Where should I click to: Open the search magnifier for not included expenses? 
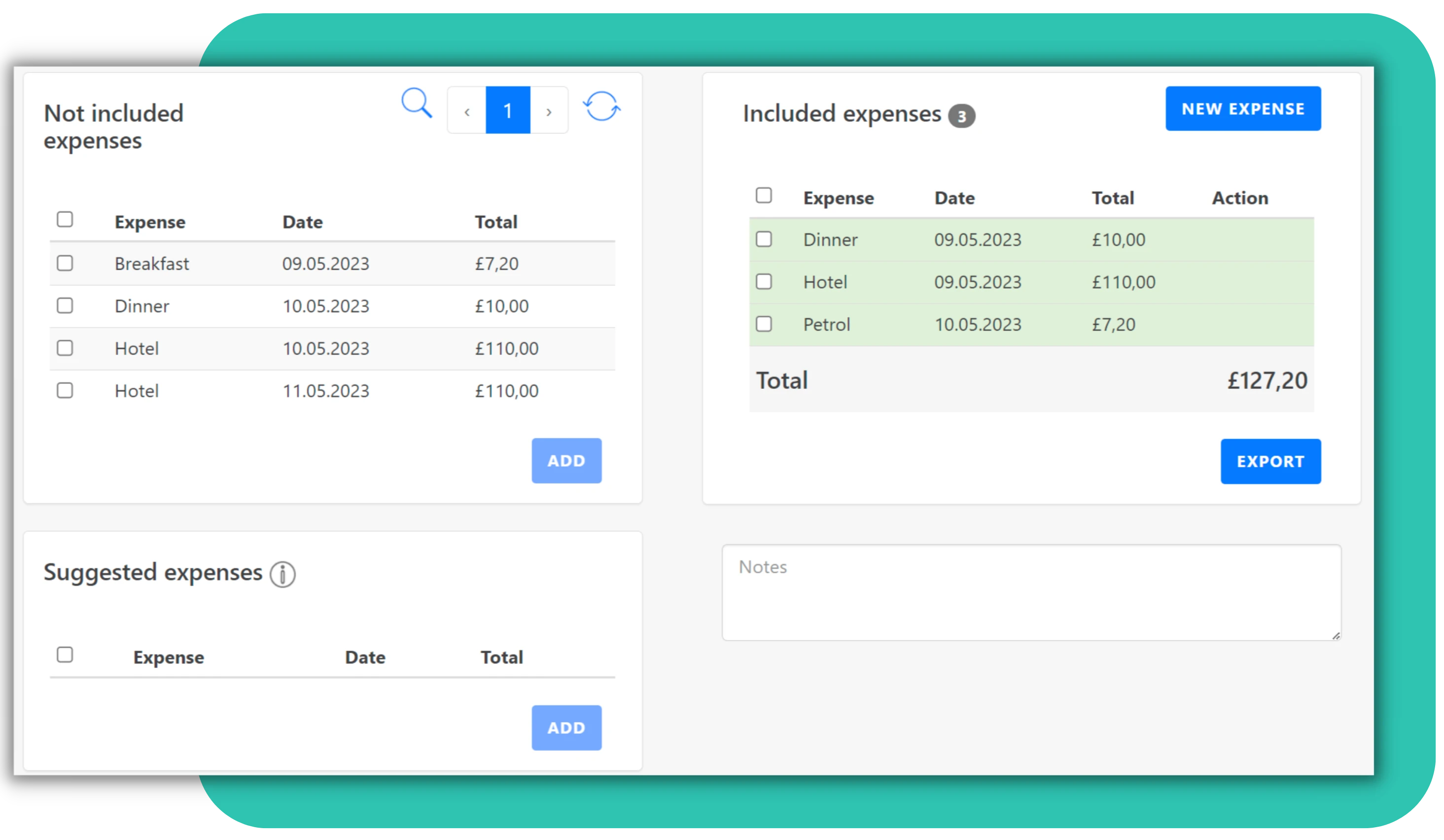tap(417, 104)
